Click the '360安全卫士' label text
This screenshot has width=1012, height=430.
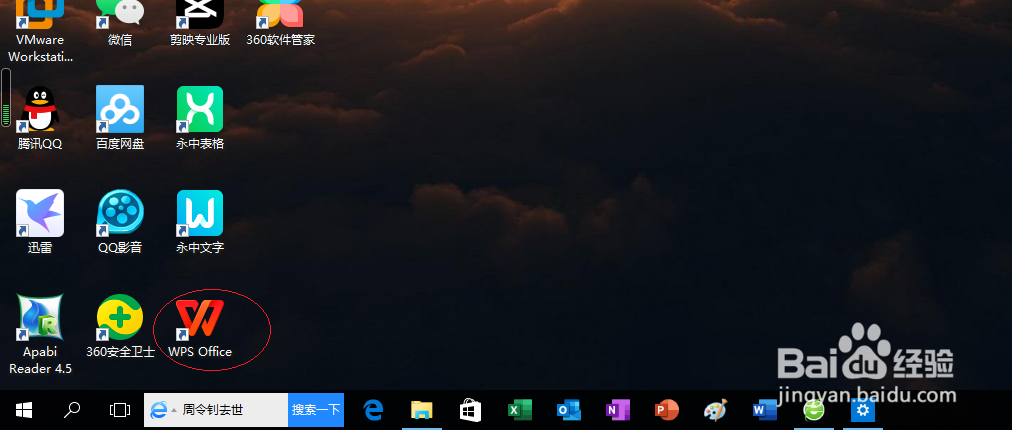121,352
